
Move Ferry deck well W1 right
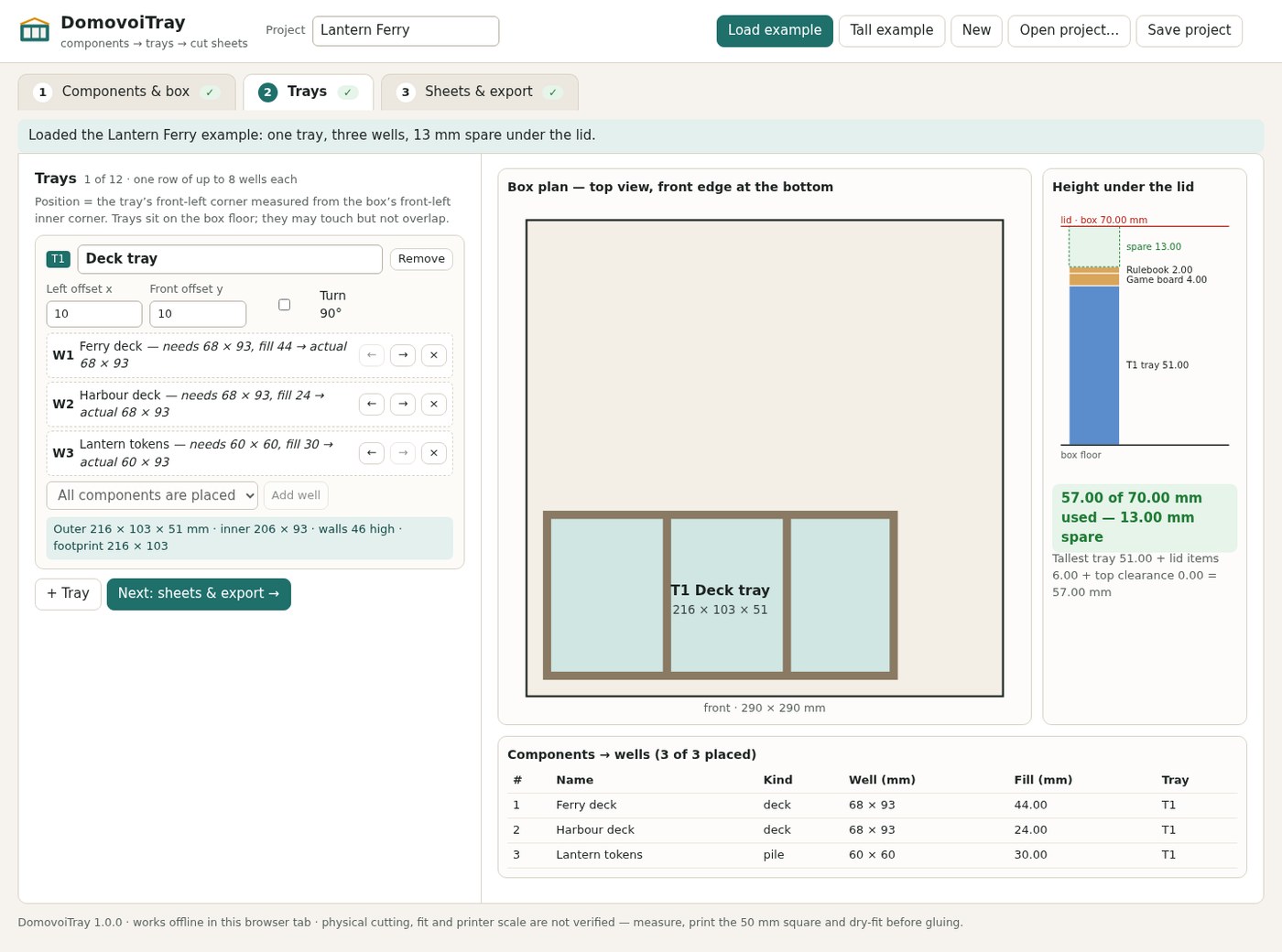(x=403, y=355)
